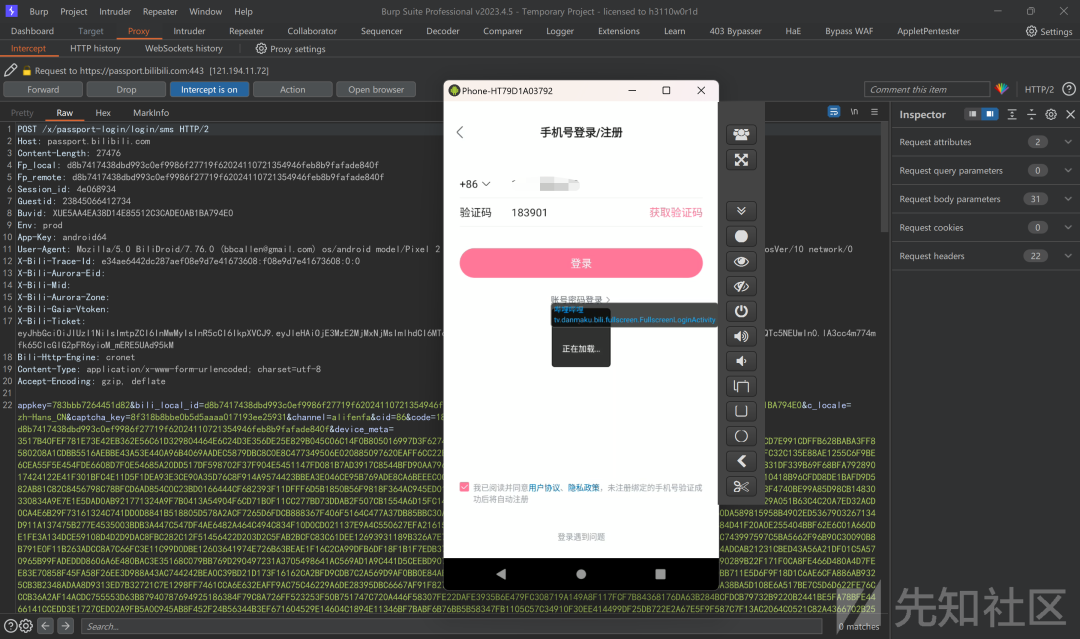The image size is (1080, 639).
Task: Open the +86 country code dropdown
Action: coord(475,184)
